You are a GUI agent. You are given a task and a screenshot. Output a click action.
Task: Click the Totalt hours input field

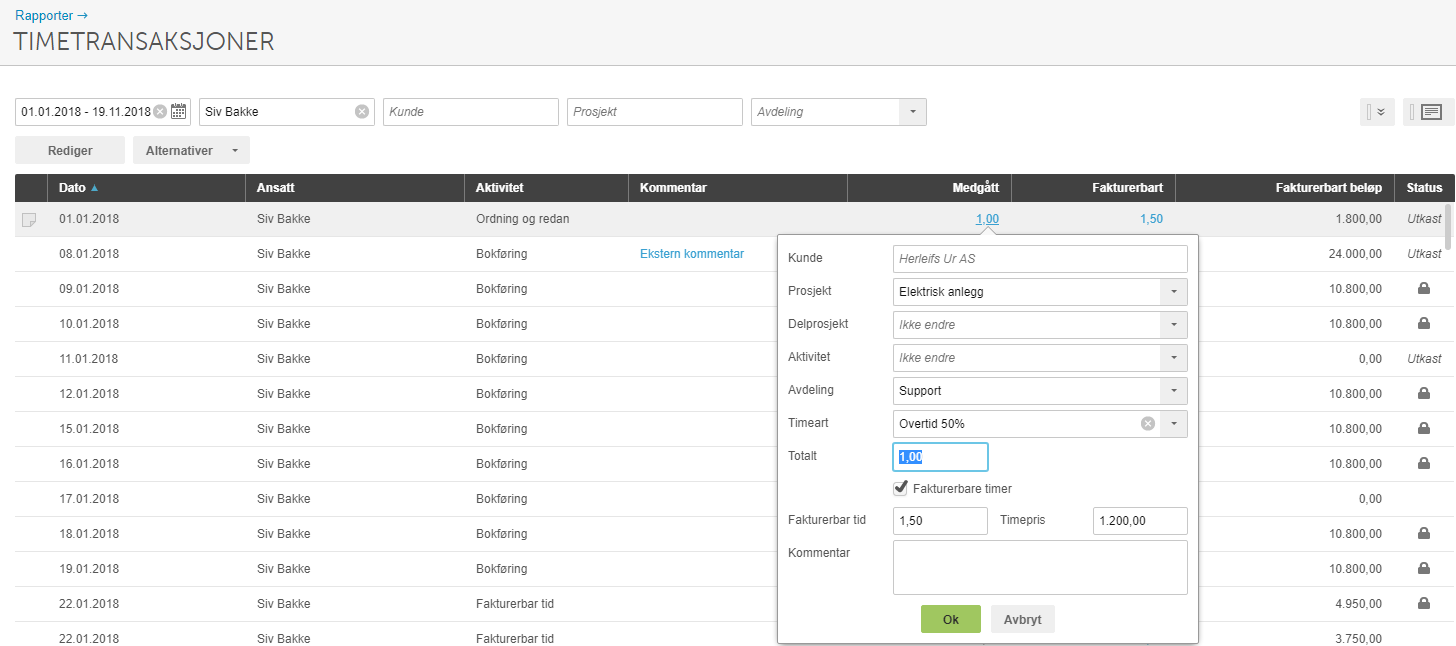coord(940,457)
